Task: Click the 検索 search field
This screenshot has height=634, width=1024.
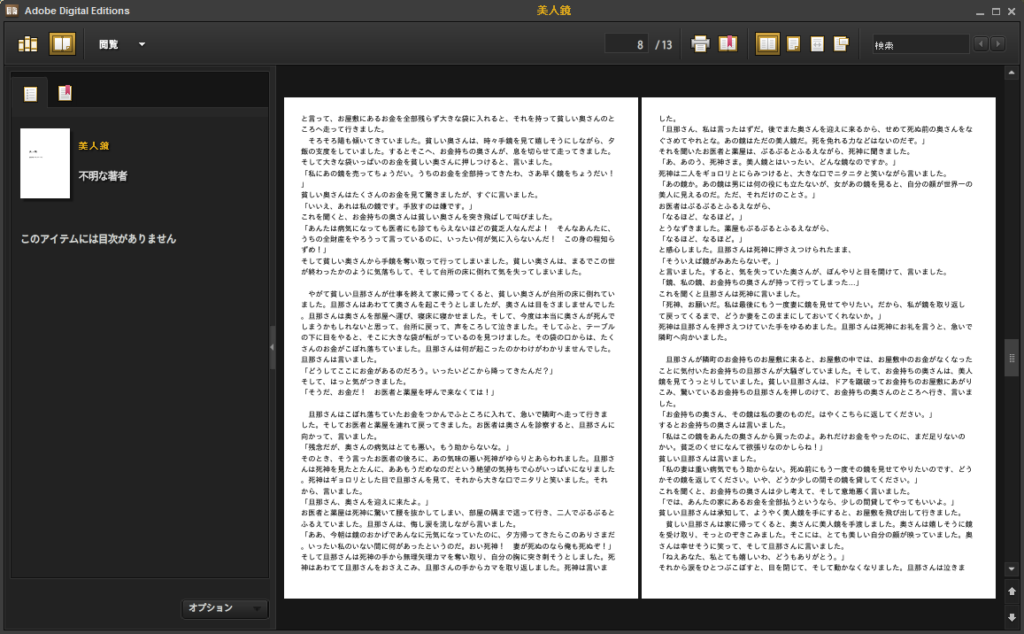Action: tap(920, 44)
